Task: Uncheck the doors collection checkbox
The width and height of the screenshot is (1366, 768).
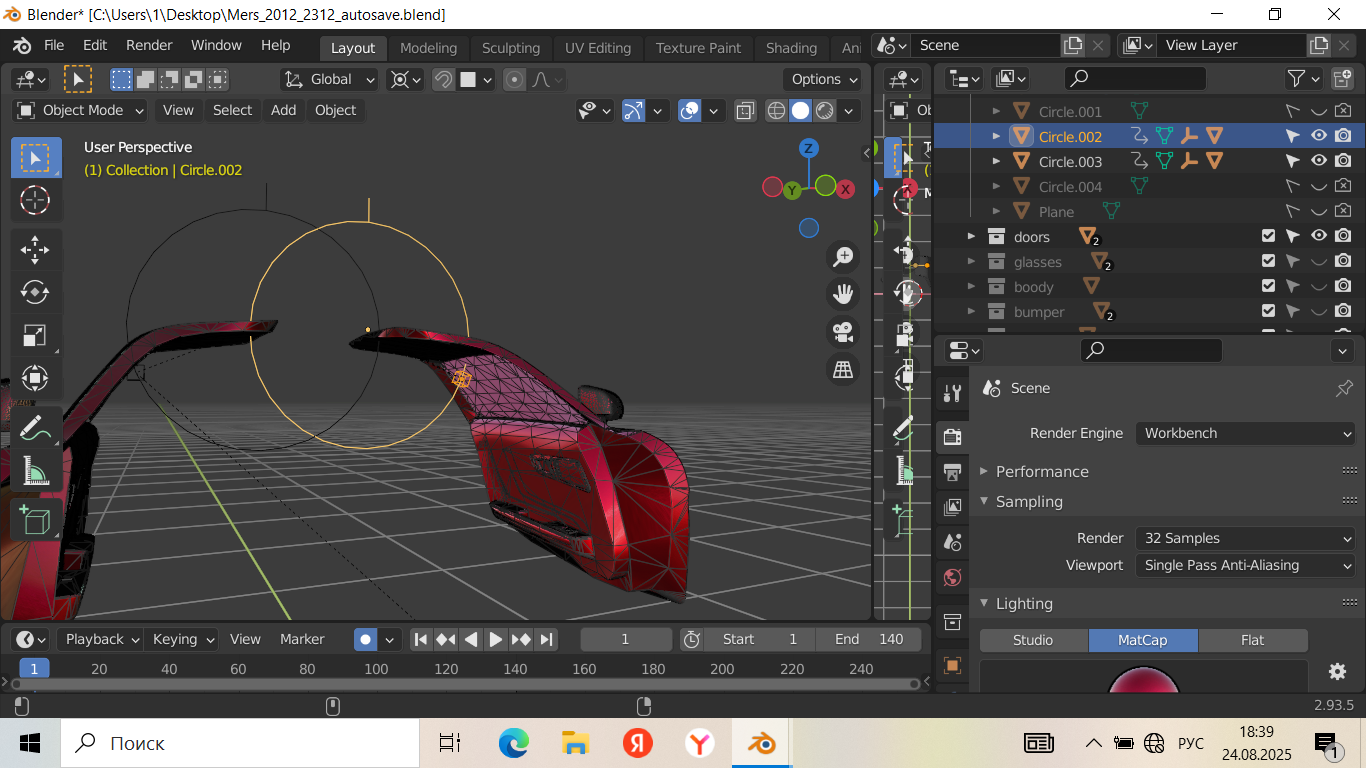Action: 1268,236
